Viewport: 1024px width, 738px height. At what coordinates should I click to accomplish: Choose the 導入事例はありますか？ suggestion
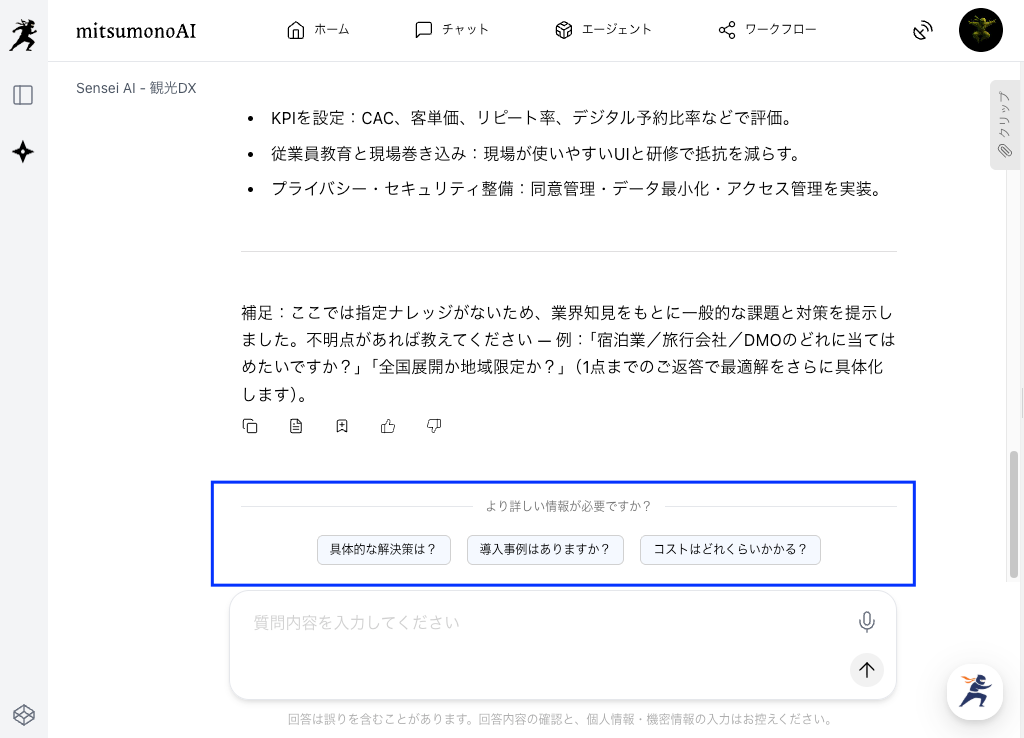(545, 550)
